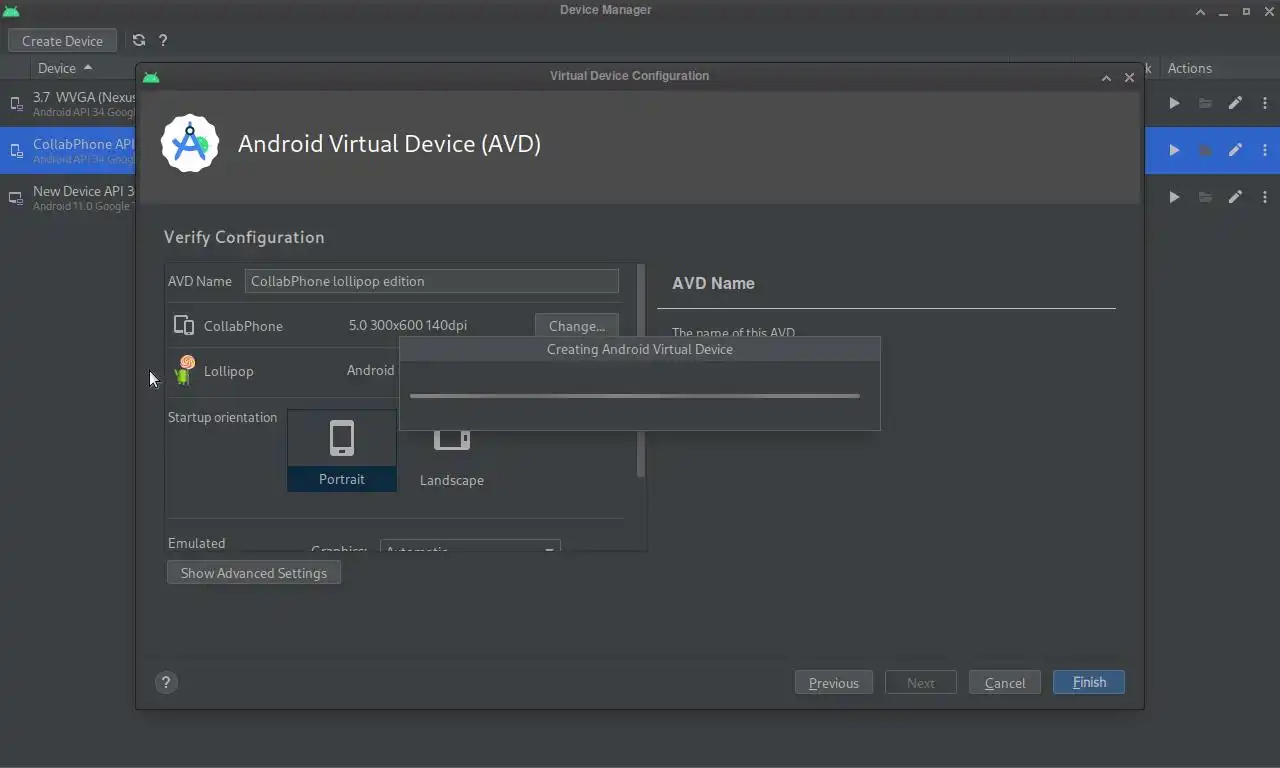This screenshot has height=768, width=1280.
Task: Click the Lollipop system image icon
Action: pos(184,370)
